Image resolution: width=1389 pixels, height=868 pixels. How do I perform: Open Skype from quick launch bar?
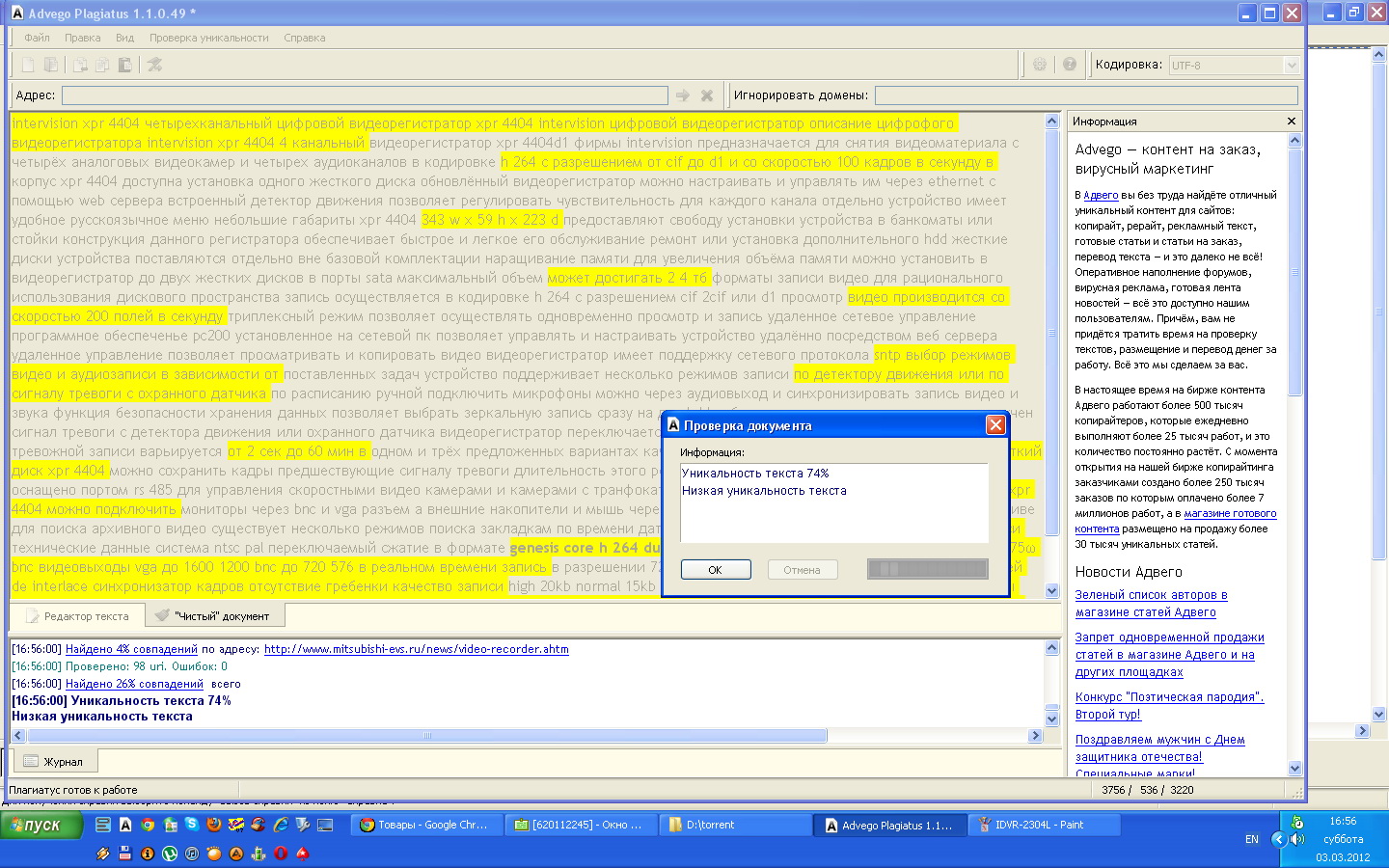coord(192,825)
